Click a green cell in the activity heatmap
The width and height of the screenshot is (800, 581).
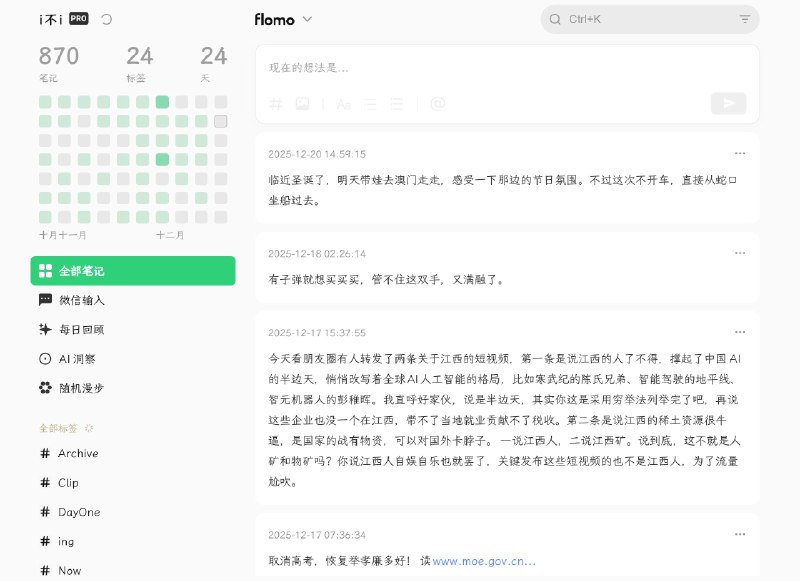[160, 101]
